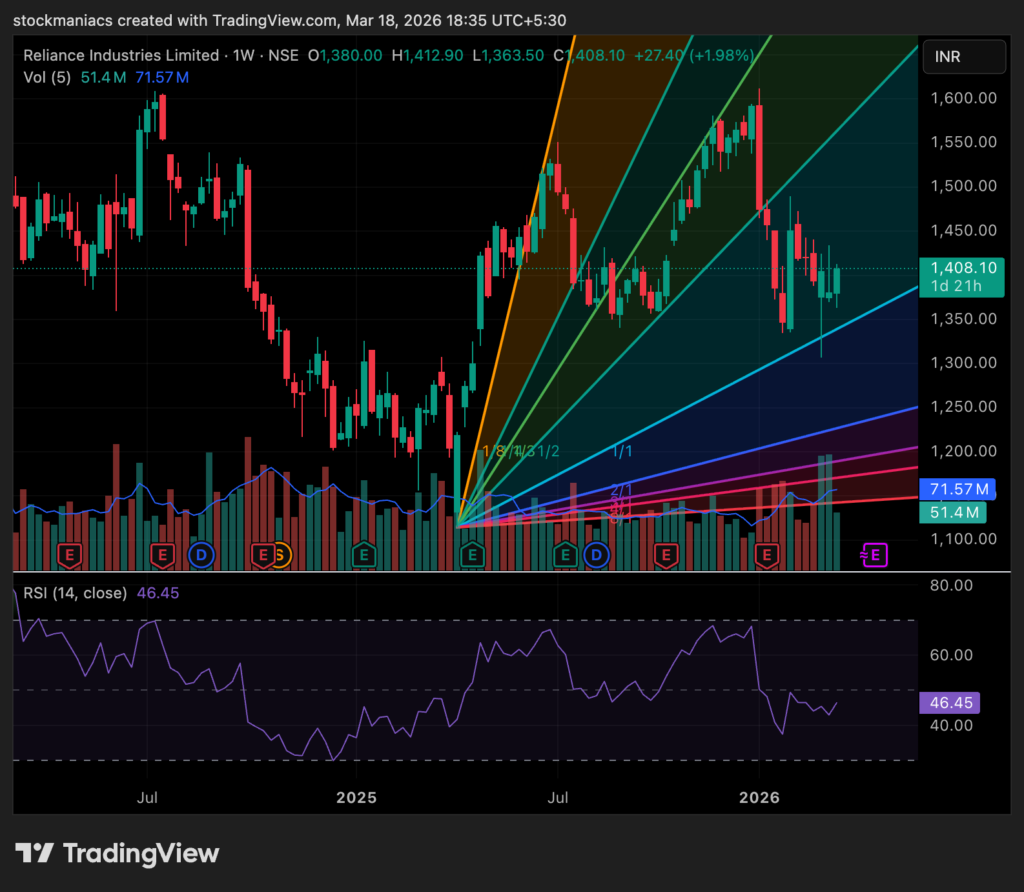Open the green E earnings marker below July 2025
This screenshot has width=1024, height=892.
(564, 555)
